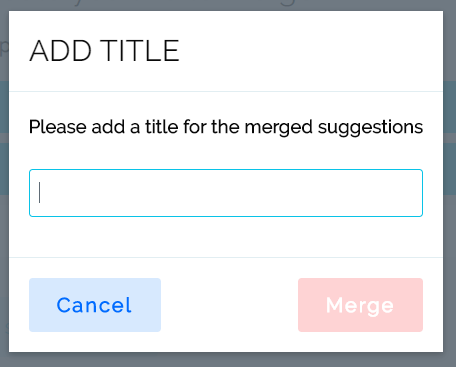Dismiss the dialog via the Cancel button
The height and width of the screenshot is (367, 456).
(x=95, y=305)
